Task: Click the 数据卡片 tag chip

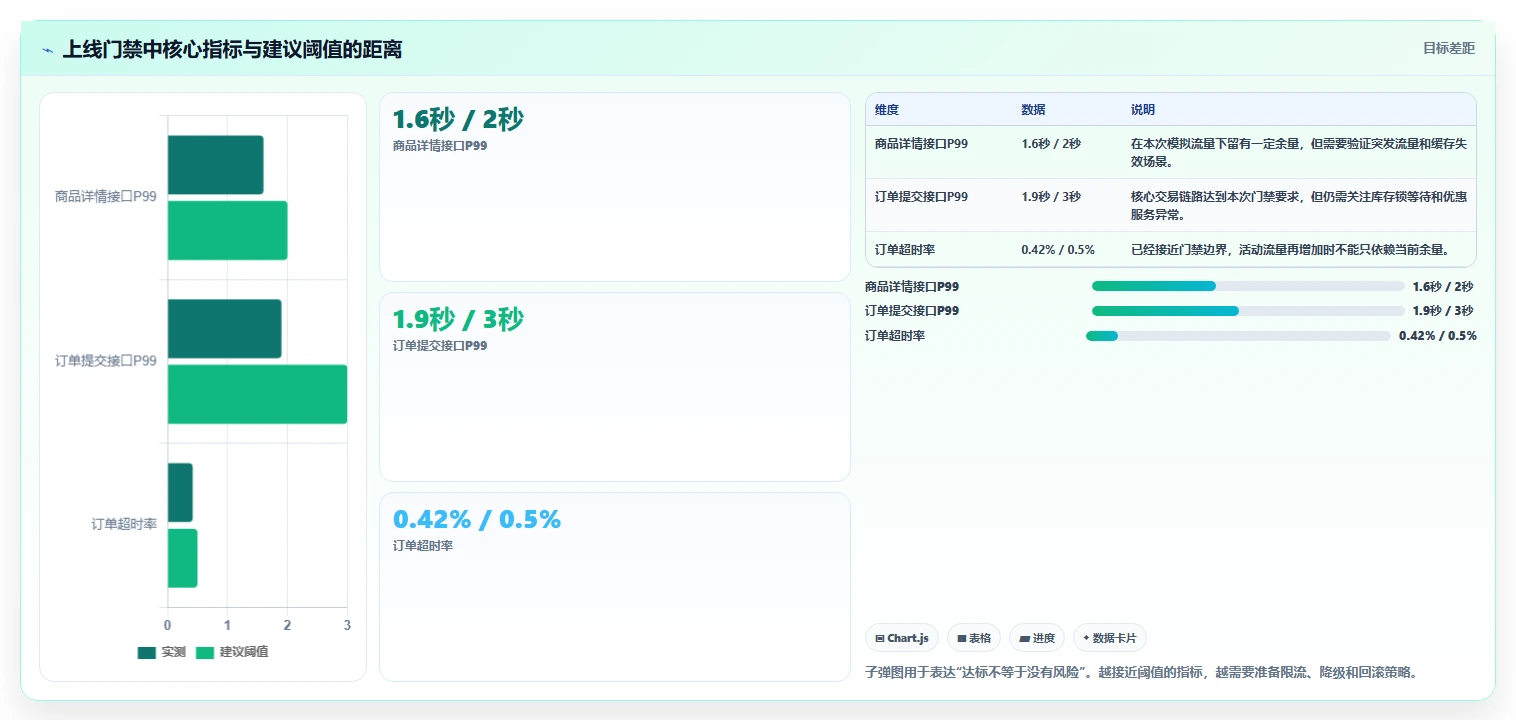Action: click(x=1110, y=638)
